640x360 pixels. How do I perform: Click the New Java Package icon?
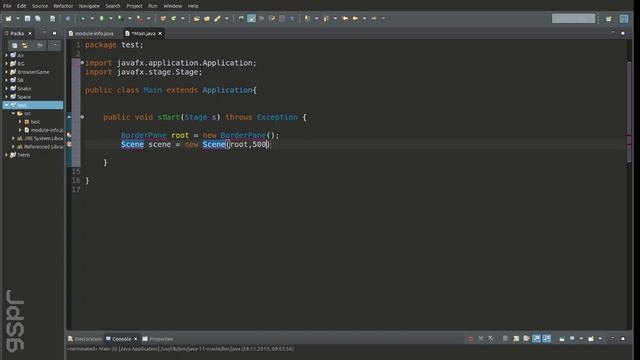[x=163, y=18]
